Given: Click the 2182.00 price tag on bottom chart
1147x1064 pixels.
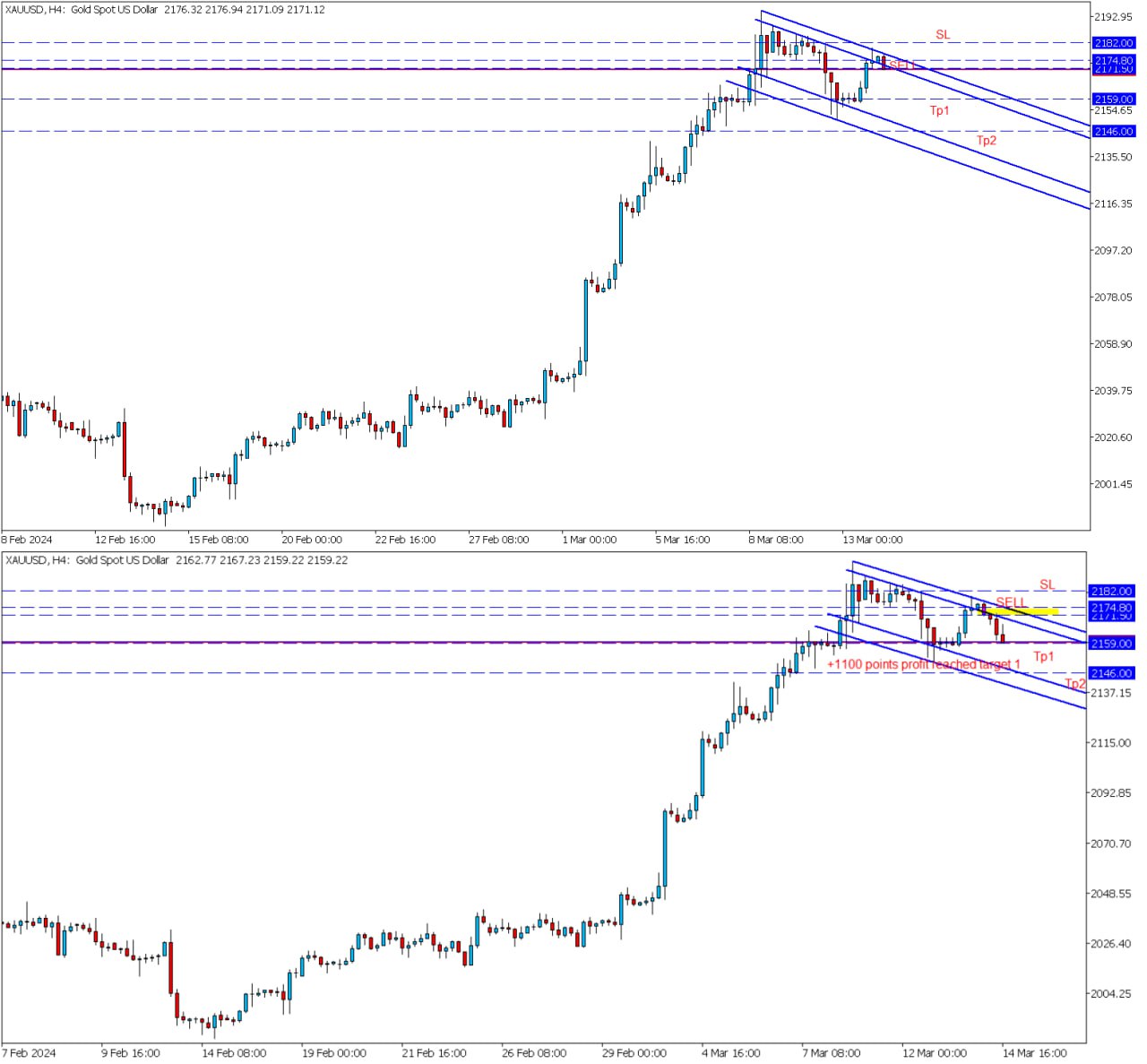Looking at the screenshot, I should pyautogui.click(x=1111, y=592).
